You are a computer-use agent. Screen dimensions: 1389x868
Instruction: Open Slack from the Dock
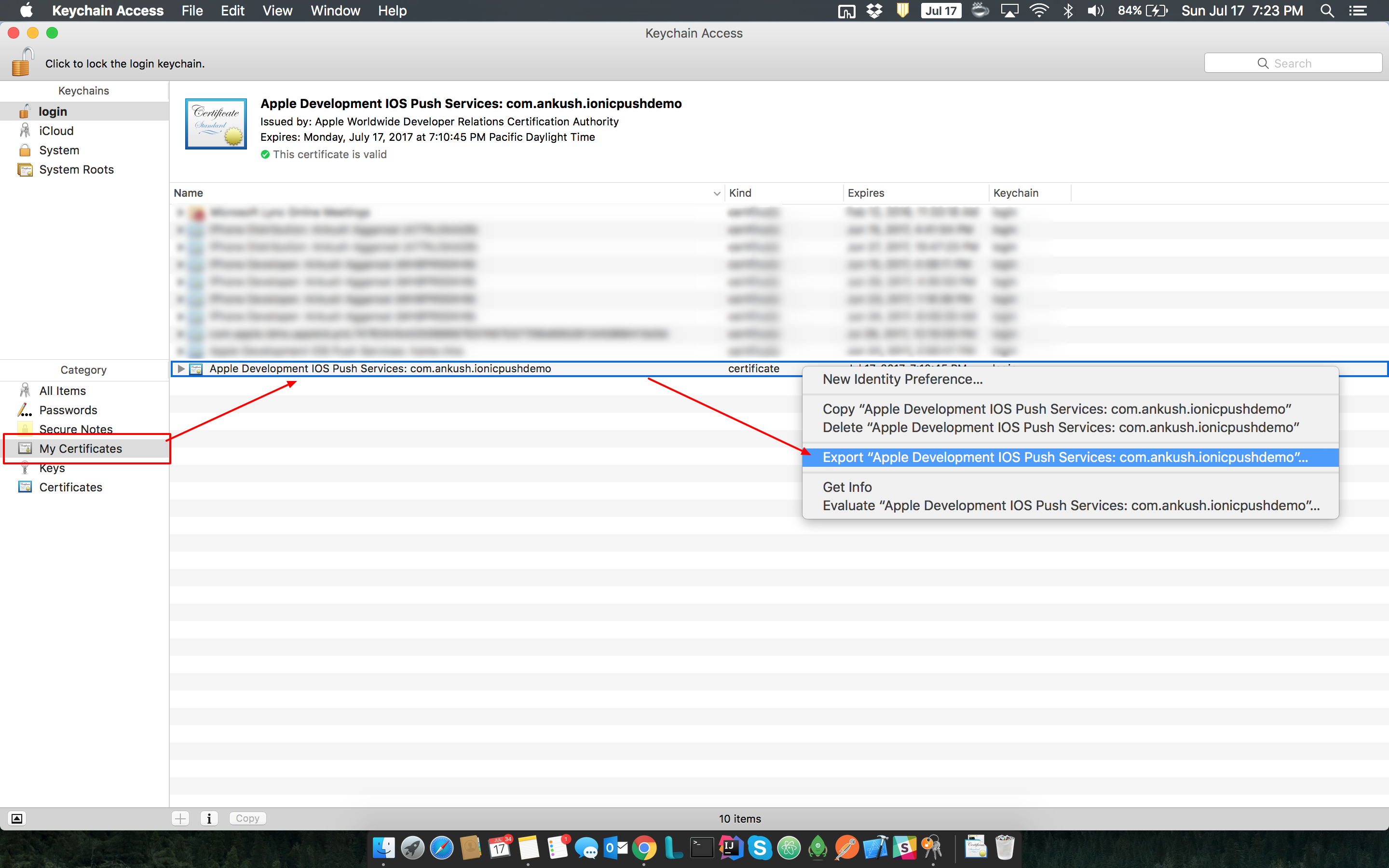click(905, 847)
